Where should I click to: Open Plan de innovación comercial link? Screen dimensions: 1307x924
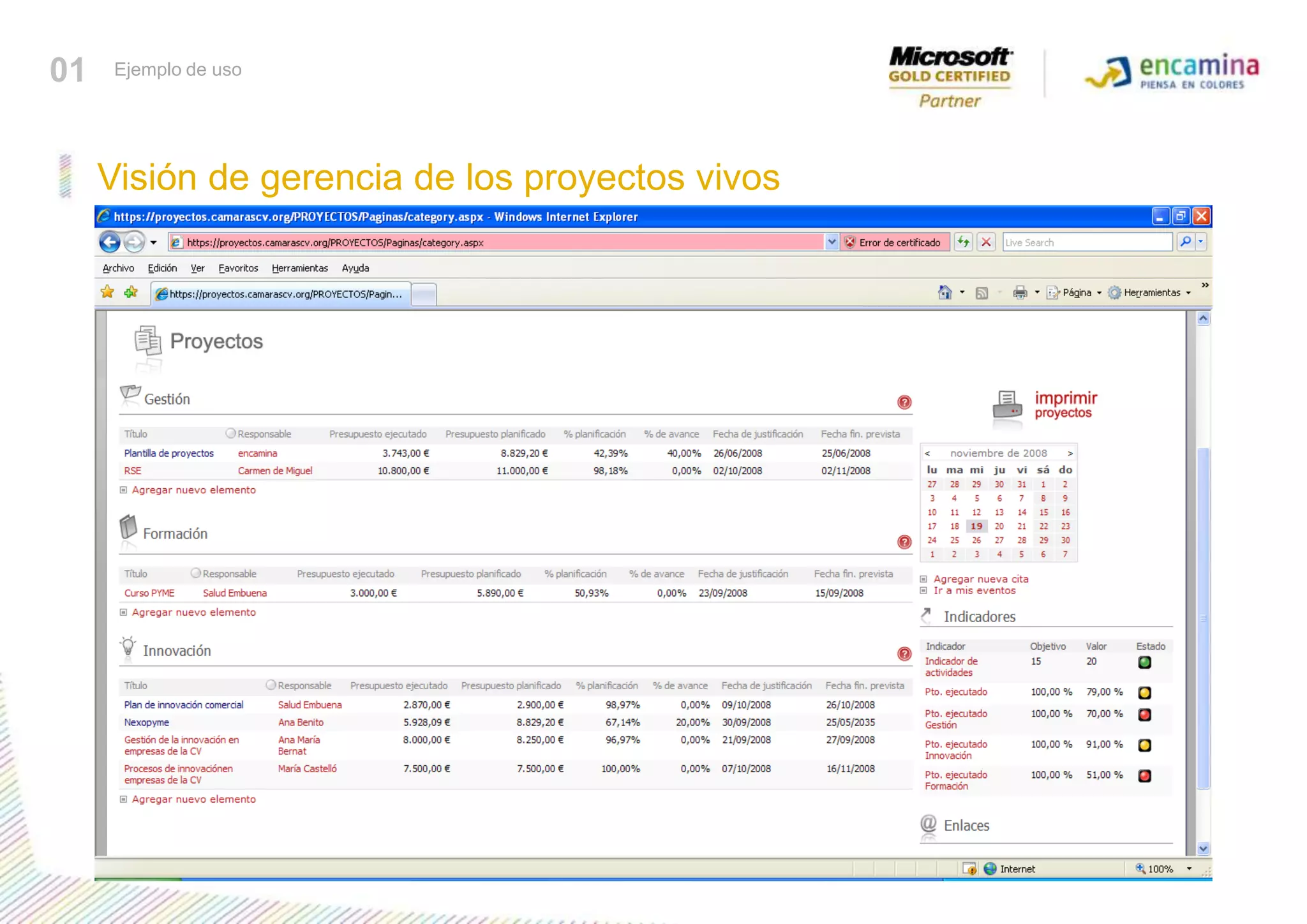[x=184, y=704]
